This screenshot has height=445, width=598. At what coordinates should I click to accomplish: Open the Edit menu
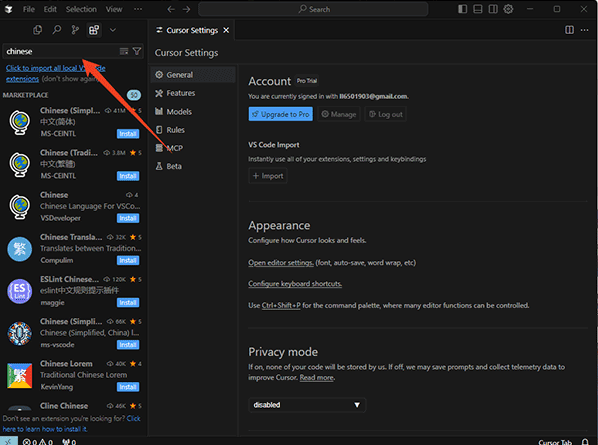click(x=50, y=9)
